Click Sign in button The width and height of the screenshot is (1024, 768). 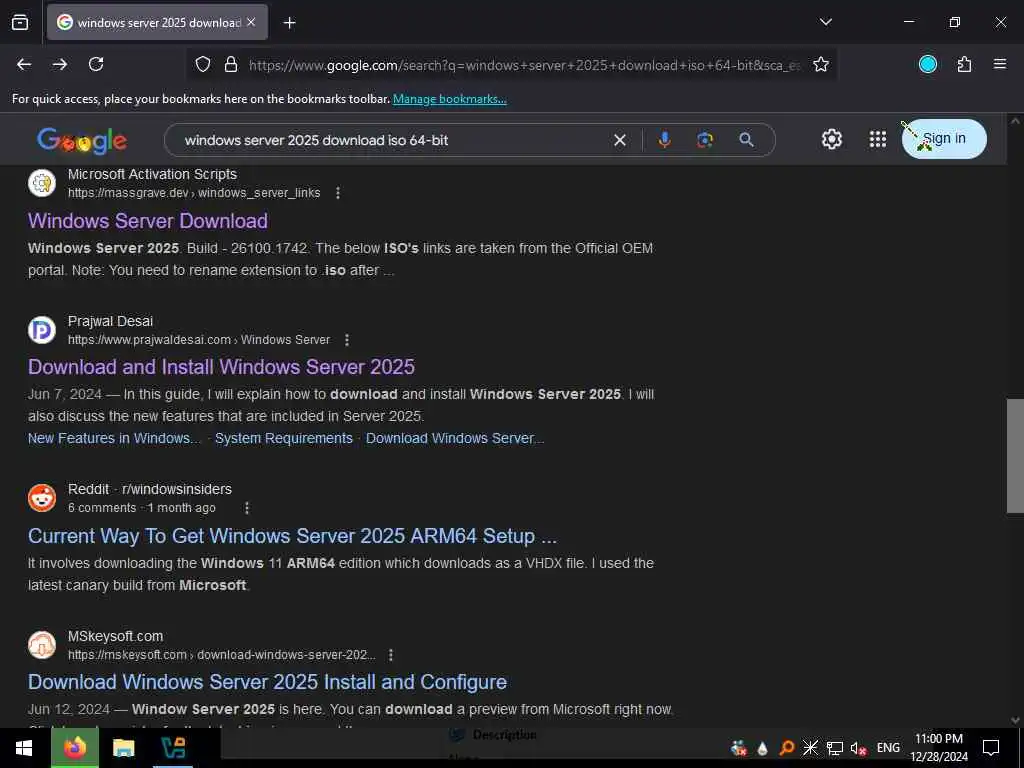[x=944, y=138]
